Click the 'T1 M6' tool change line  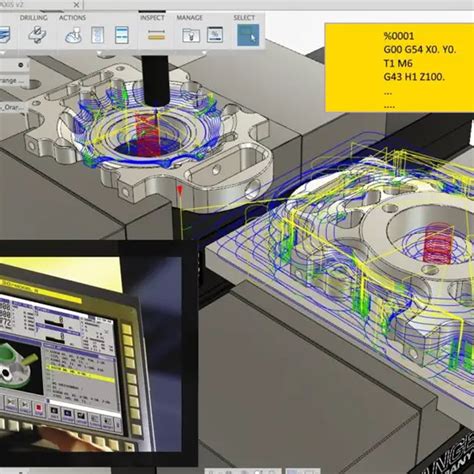point(398,63)
